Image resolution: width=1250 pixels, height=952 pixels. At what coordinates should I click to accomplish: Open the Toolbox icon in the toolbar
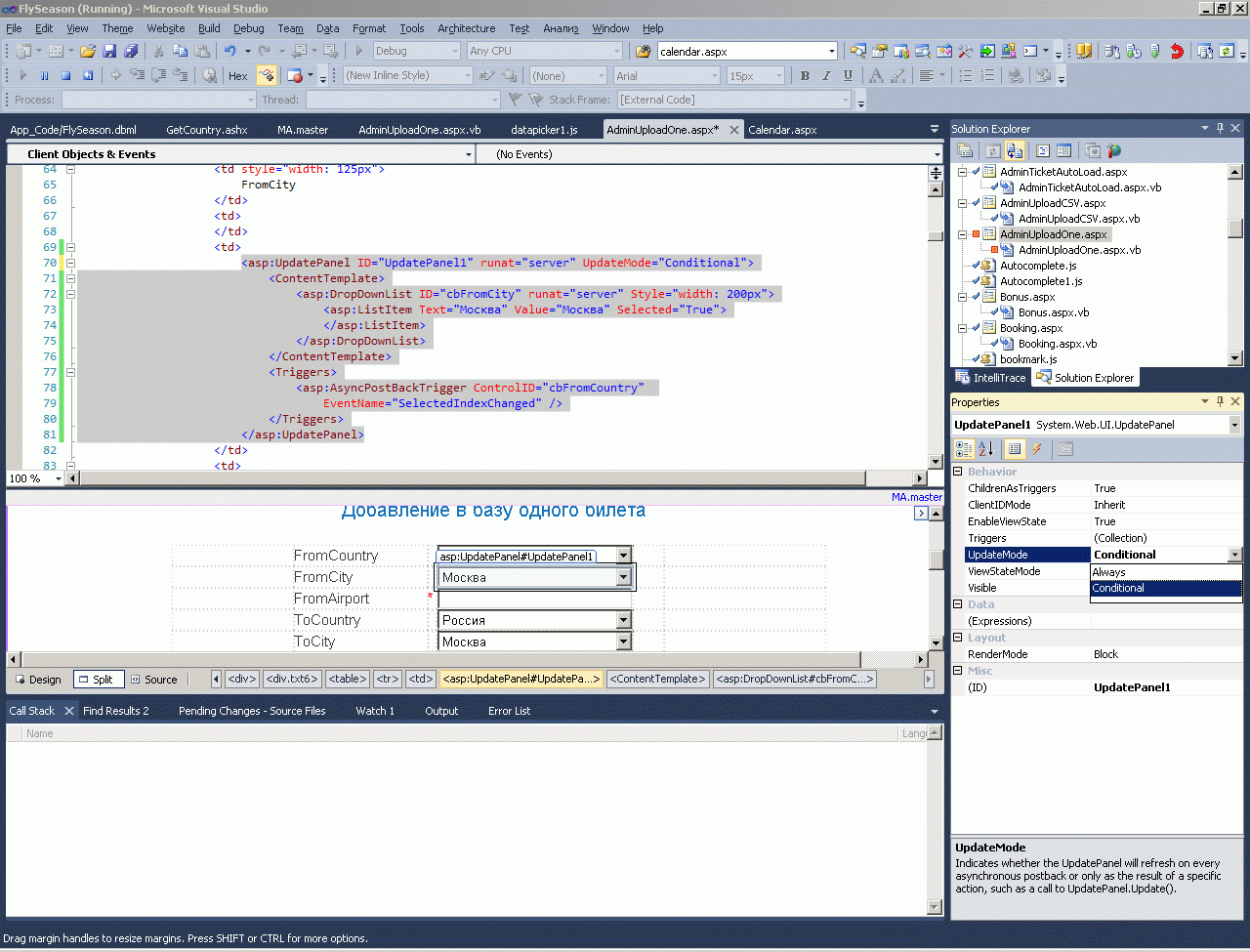(x=965, y=51)
